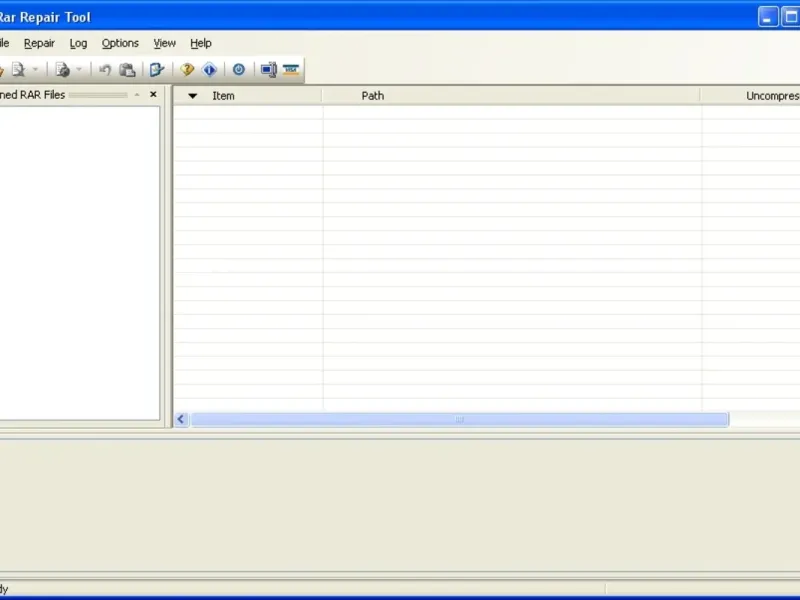Screen dimensions: 800x600
Task: Collapse the RAR Files panel with small up arrow
Action: 137,95
